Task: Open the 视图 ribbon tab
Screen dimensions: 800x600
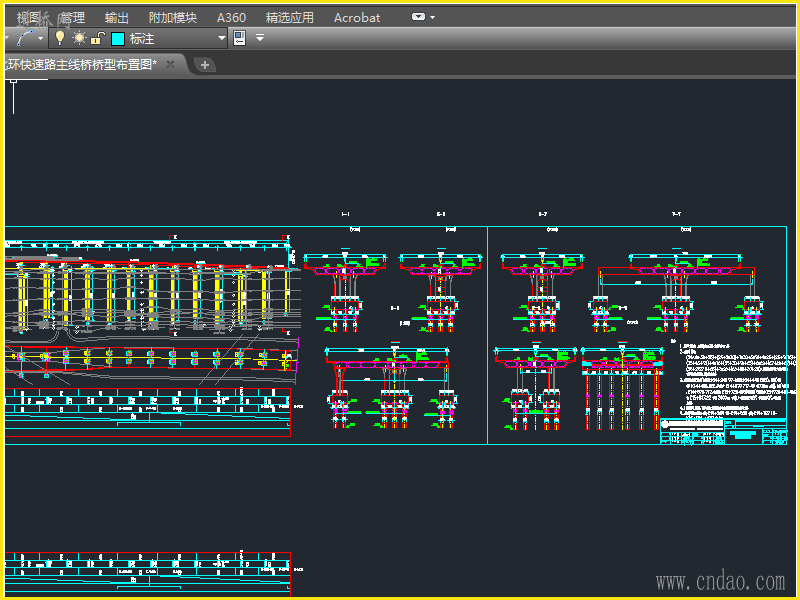Action: click(29, 17)
